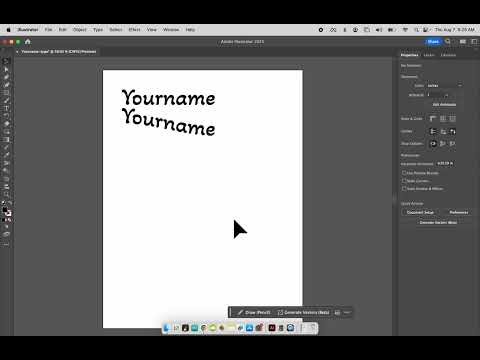Screen dimensions: 480x360
Task: Click the Fill color swatch
Action: [5, 210]
